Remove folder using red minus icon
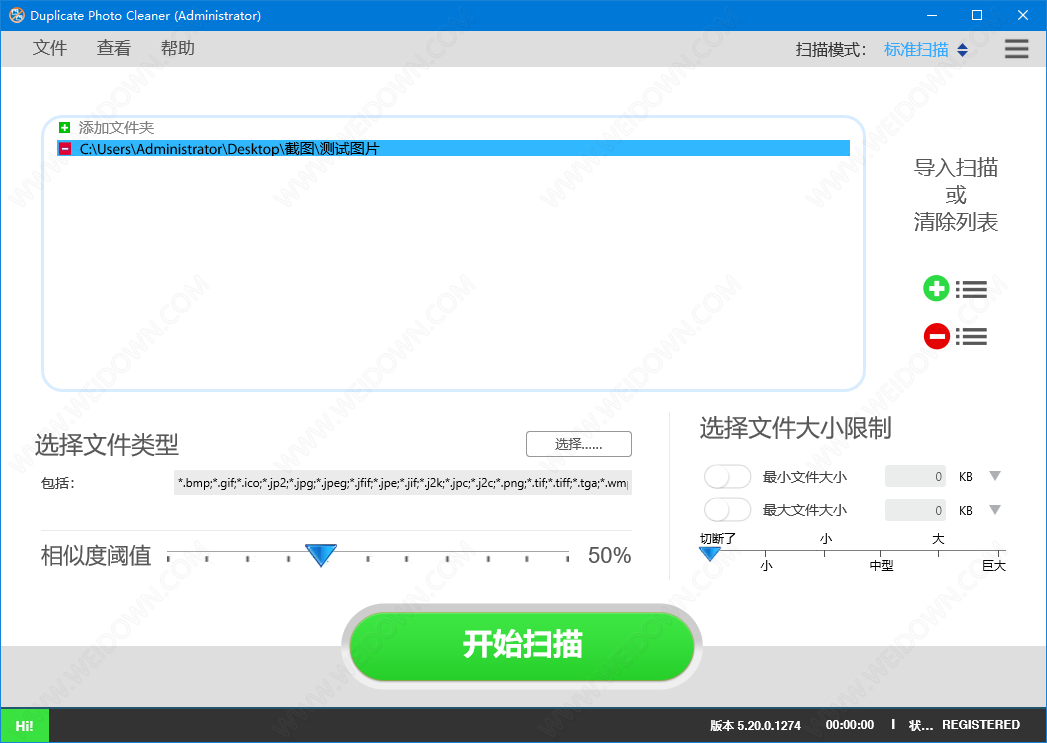The image size is (1047, 743). [65, 149]
